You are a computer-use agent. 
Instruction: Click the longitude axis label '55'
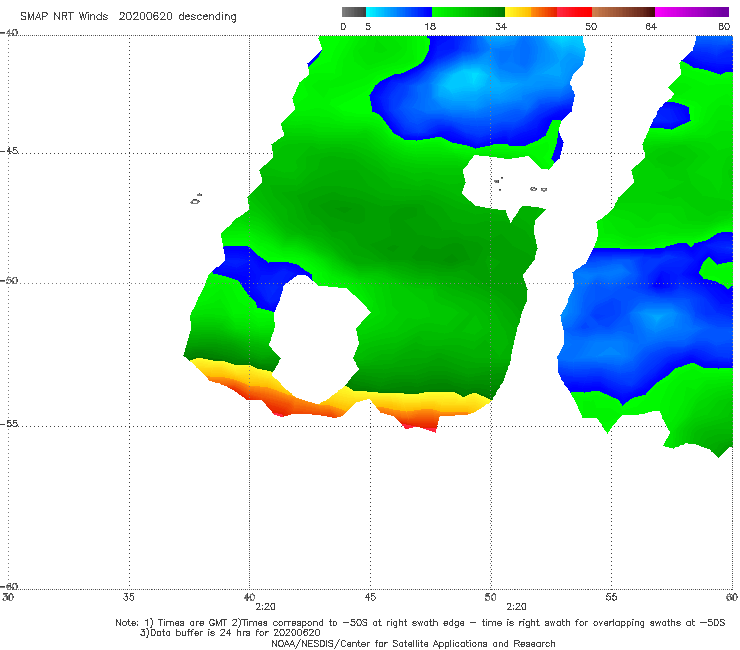[x=611, y=597]
